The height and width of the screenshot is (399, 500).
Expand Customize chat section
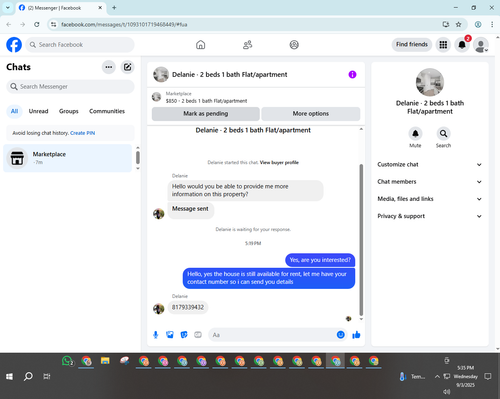point(430,164)
